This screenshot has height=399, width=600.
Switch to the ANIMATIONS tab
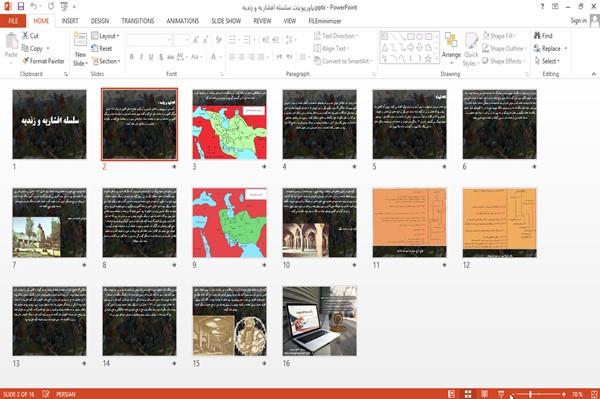coord(183,21)
